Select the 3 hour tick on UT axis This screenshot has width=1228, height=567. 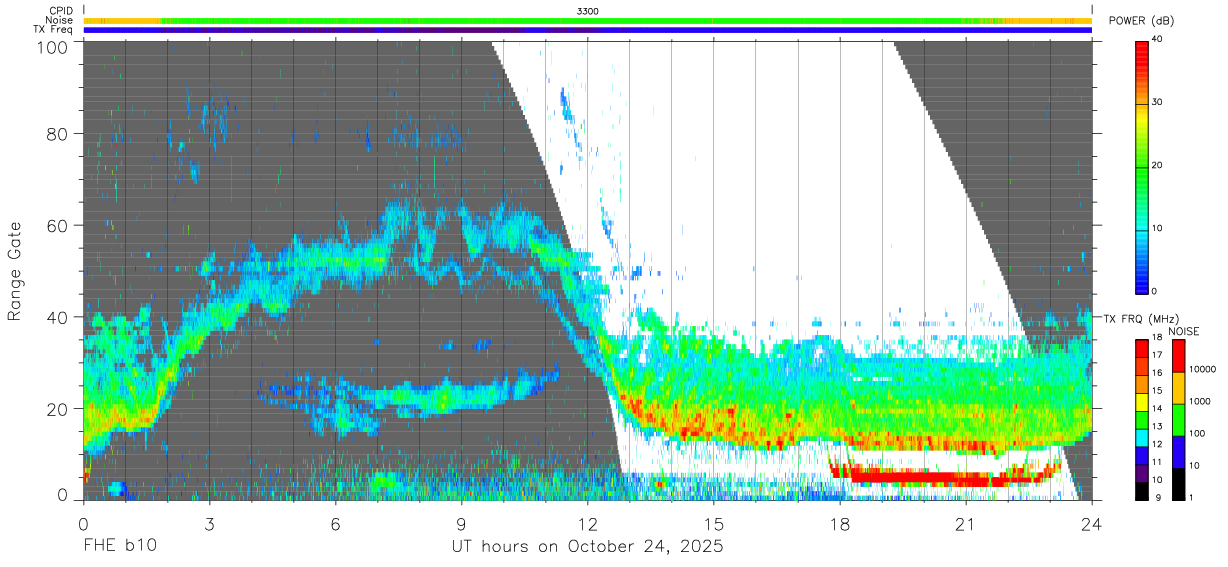coord(210,523)
